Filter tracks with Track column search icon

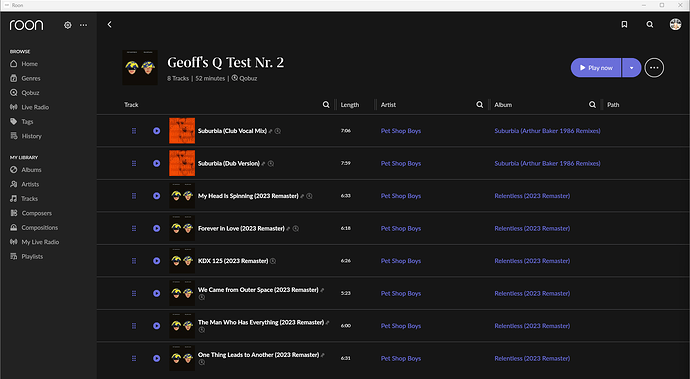click(326, 105)
